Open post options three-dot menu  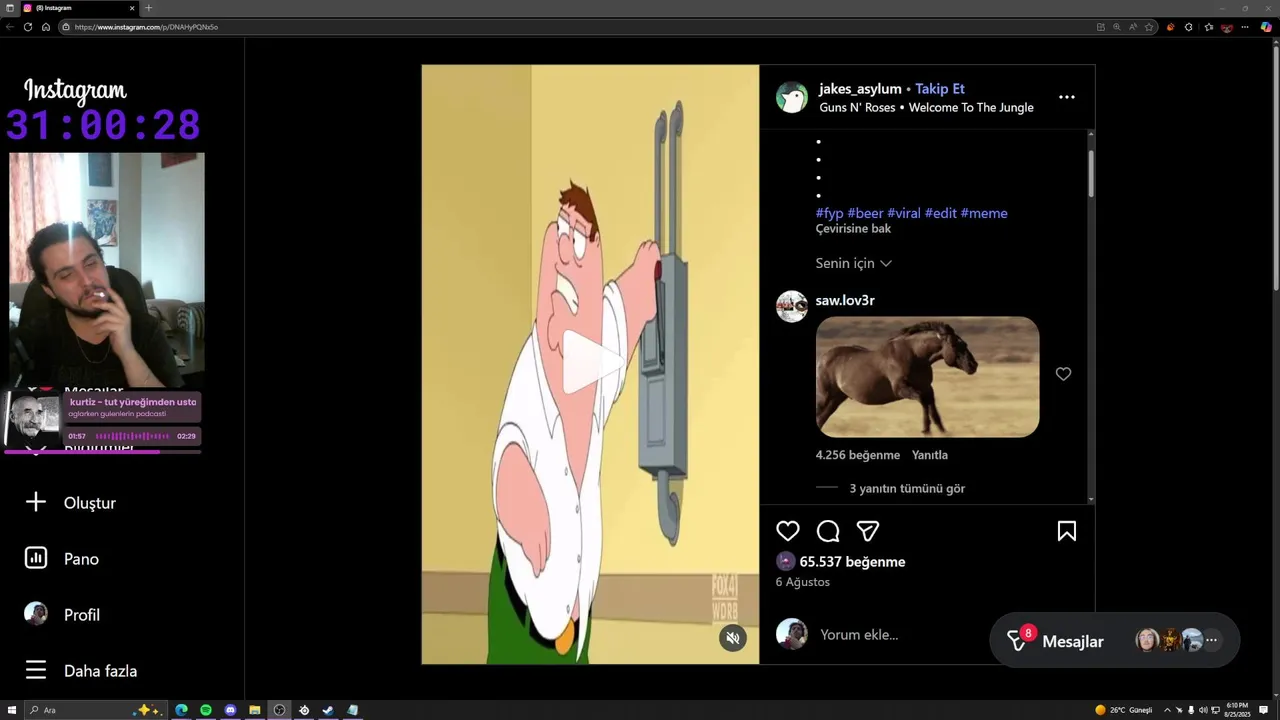(1067, 97)
